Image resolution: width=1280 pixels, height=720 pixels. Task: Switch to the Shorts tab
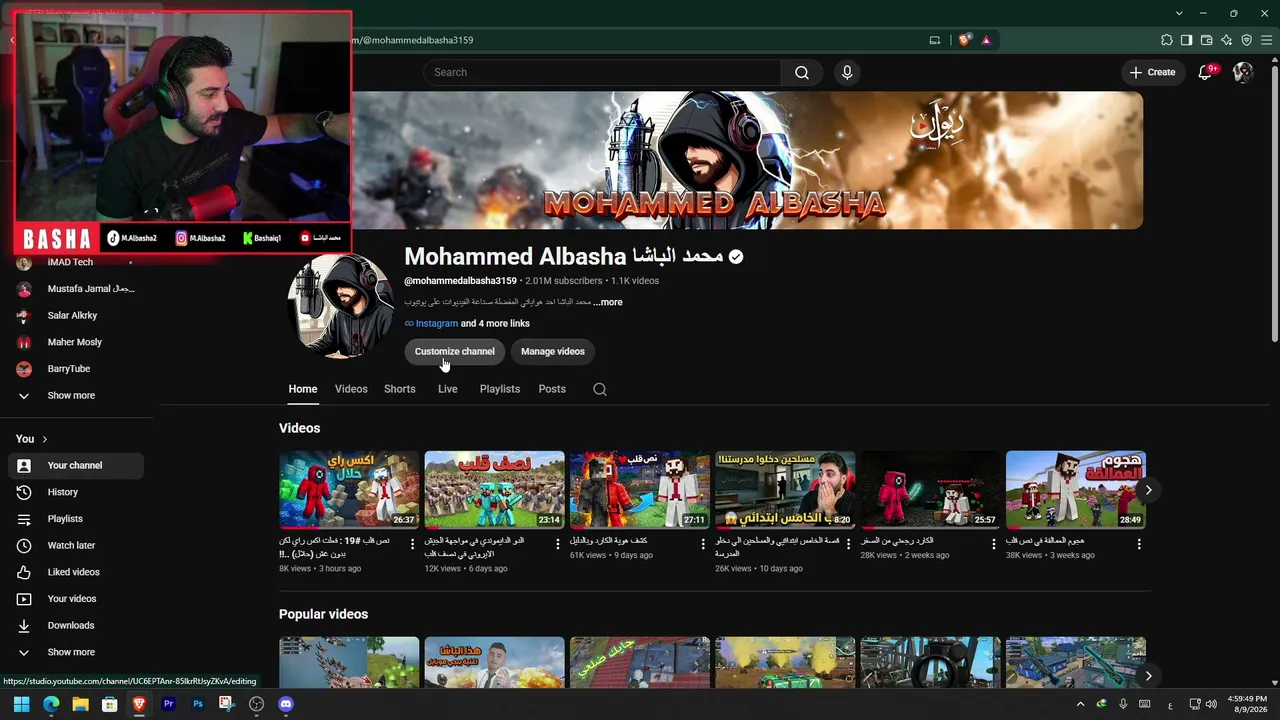tap(400, 389)
